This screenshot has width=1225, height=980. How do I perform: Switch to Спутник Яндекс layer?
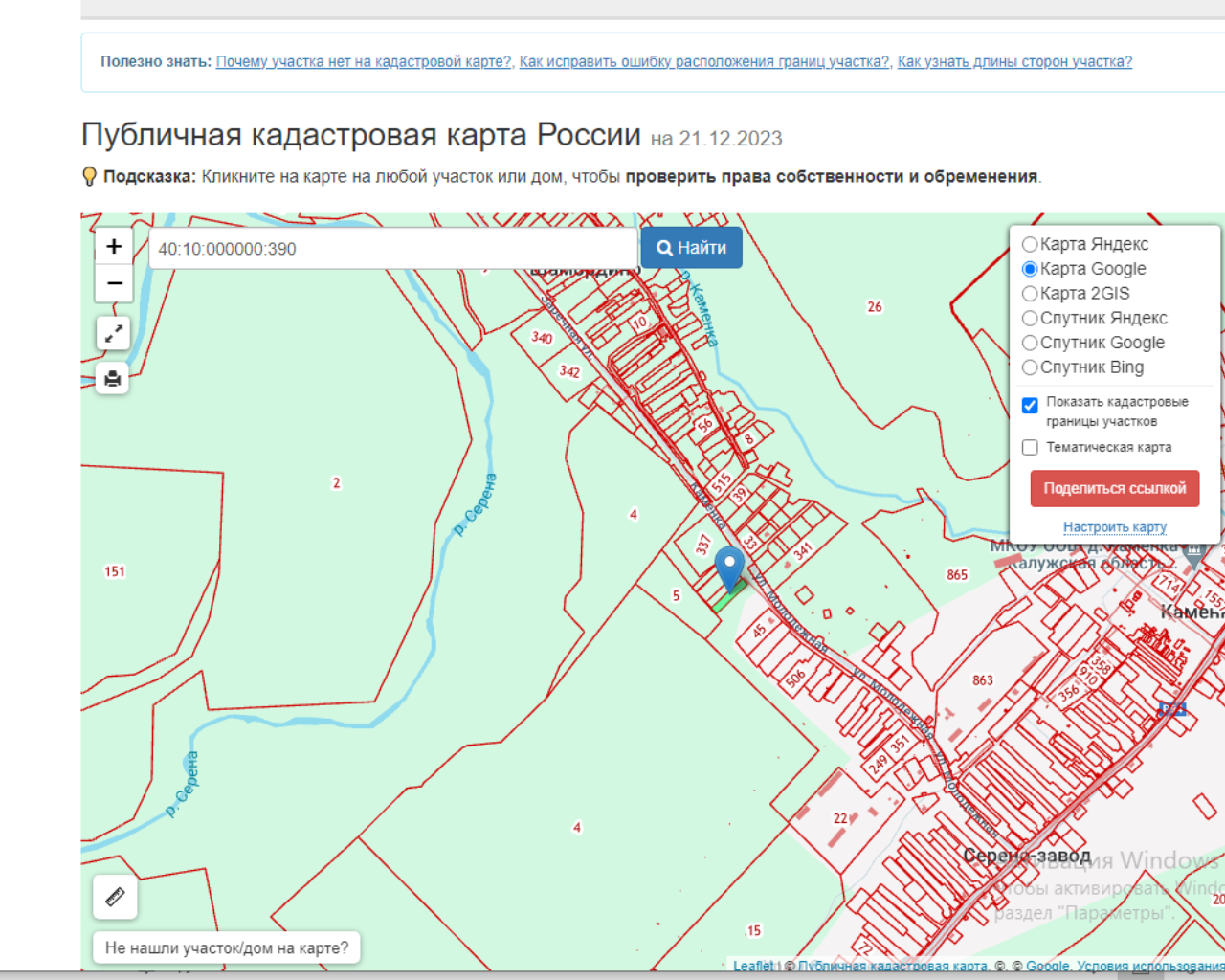(x=1030, y=319)
